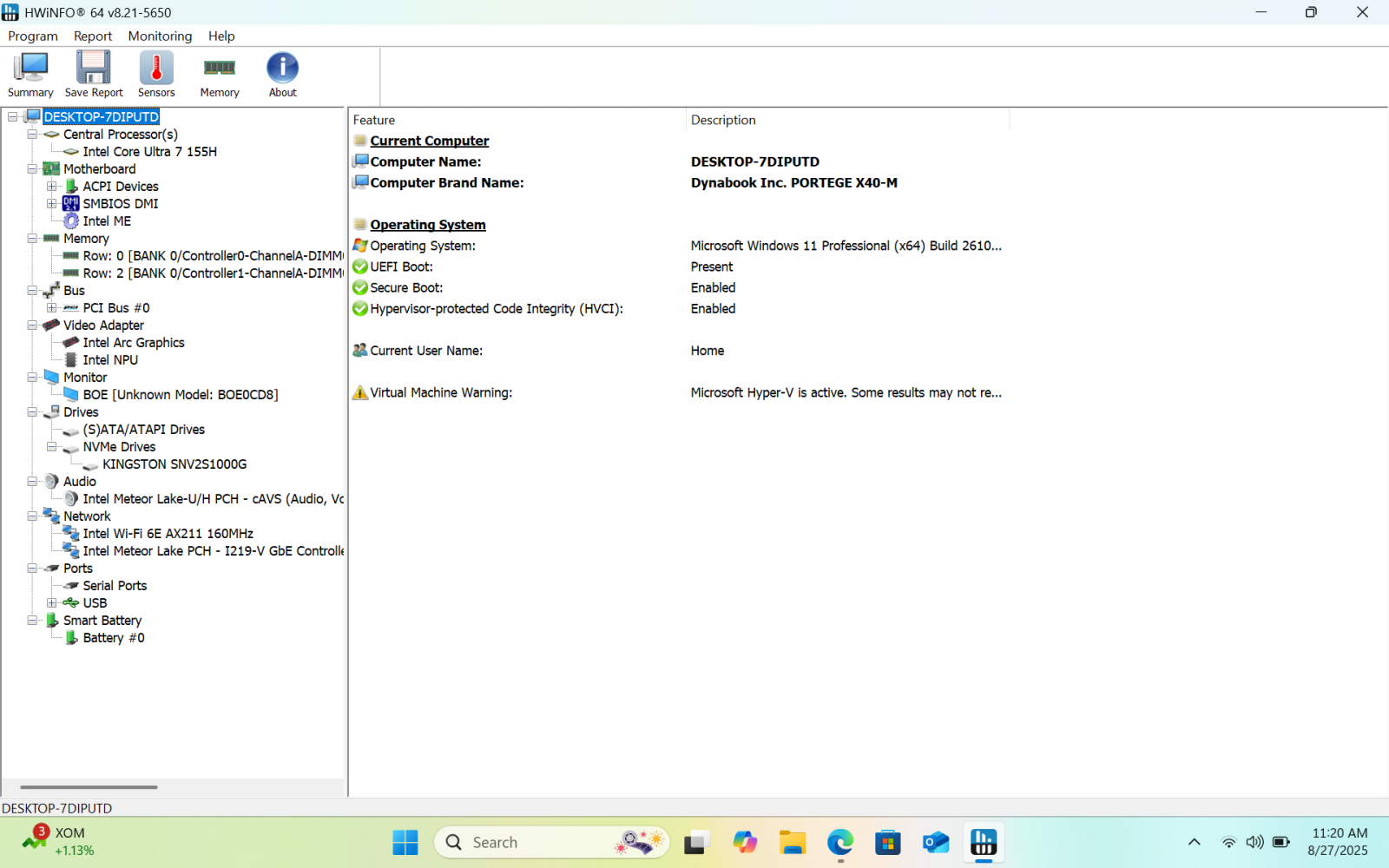Collapse the Central Processor(s) branch
Viewport: 1389px width, 868px height.
pyautogui.click(x=32, y=134)
